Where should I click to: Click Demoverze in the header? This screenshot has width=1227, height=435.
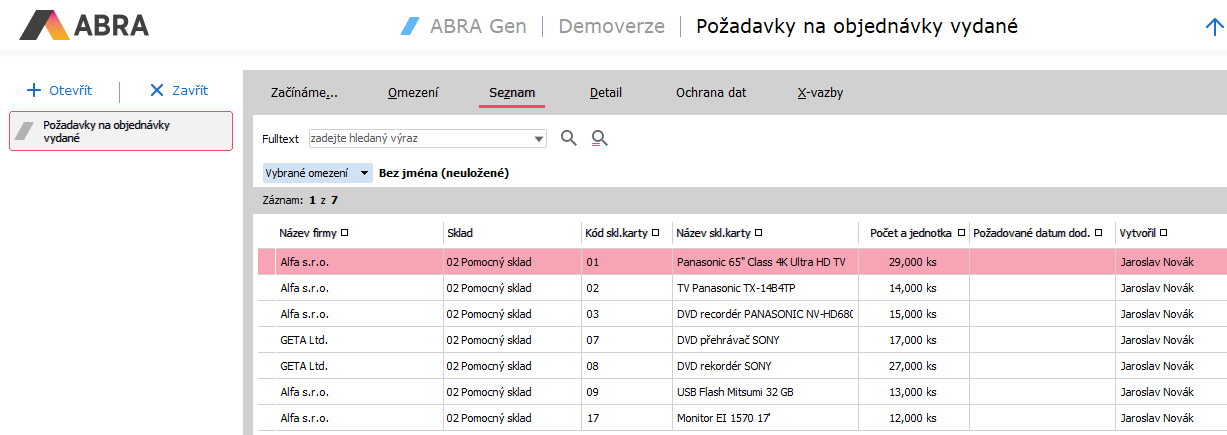coord(611,26)
